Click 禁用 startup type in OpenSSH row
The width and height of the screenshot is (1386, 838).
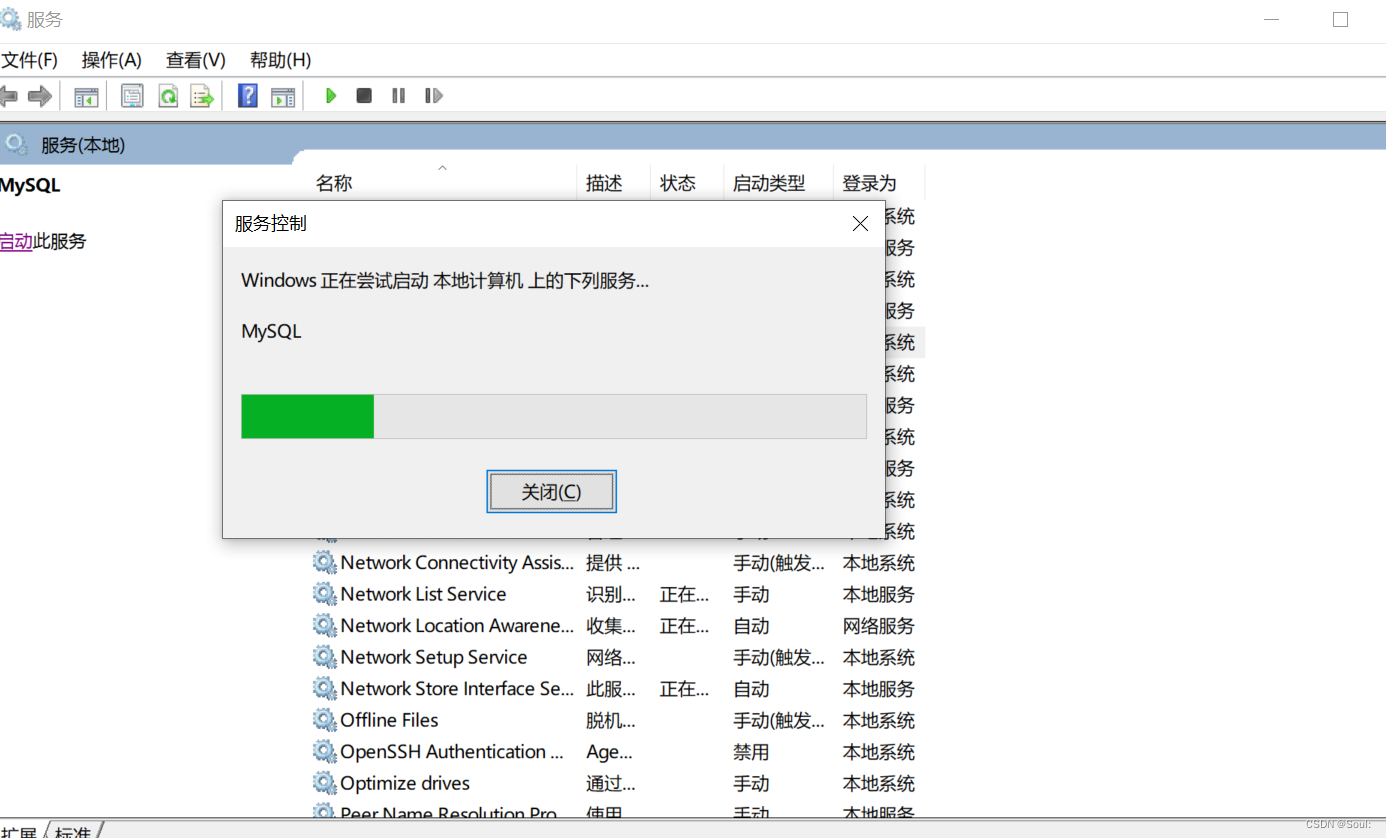751,752
